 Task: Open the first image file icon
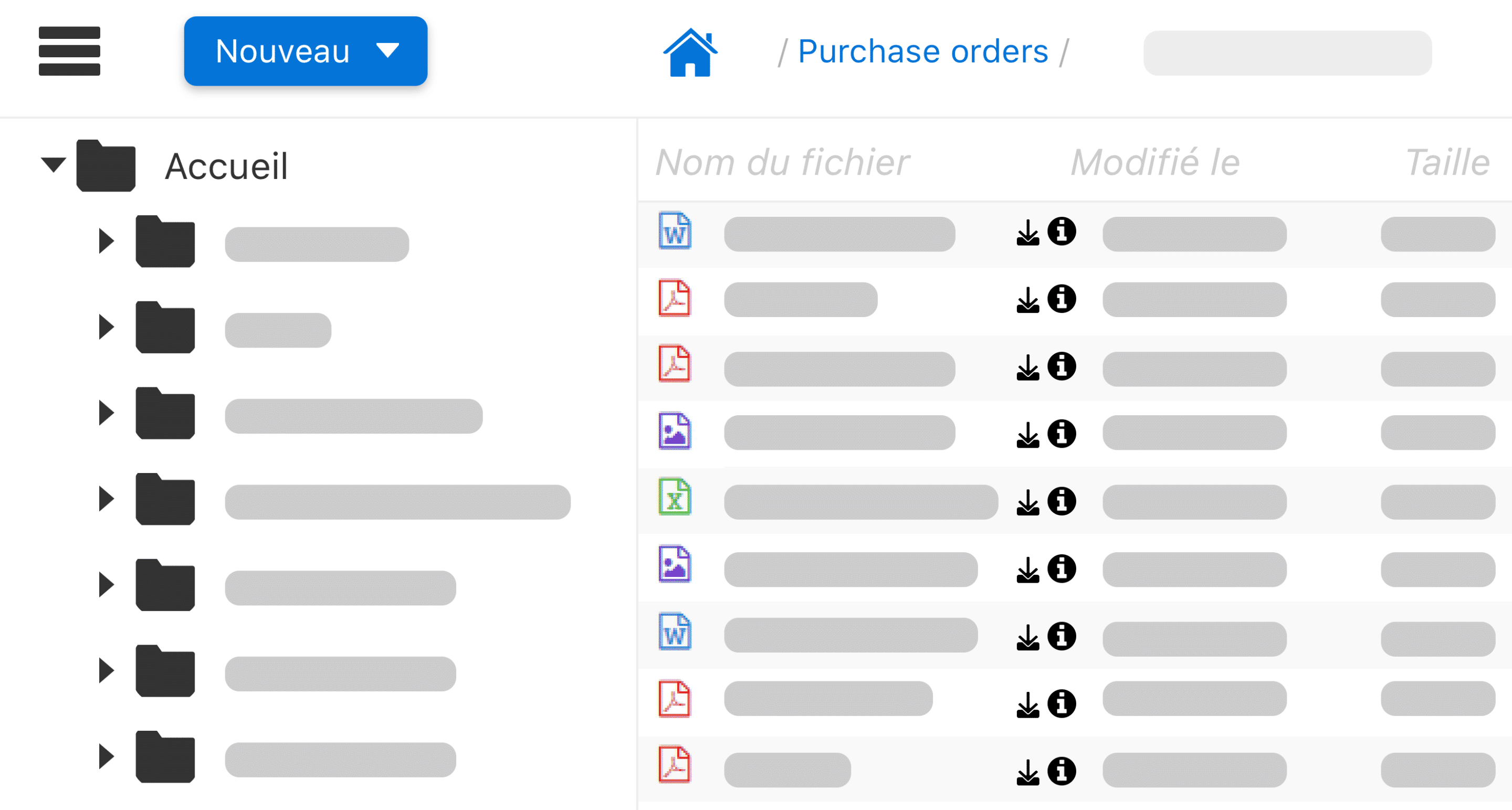tap(675, 431)
